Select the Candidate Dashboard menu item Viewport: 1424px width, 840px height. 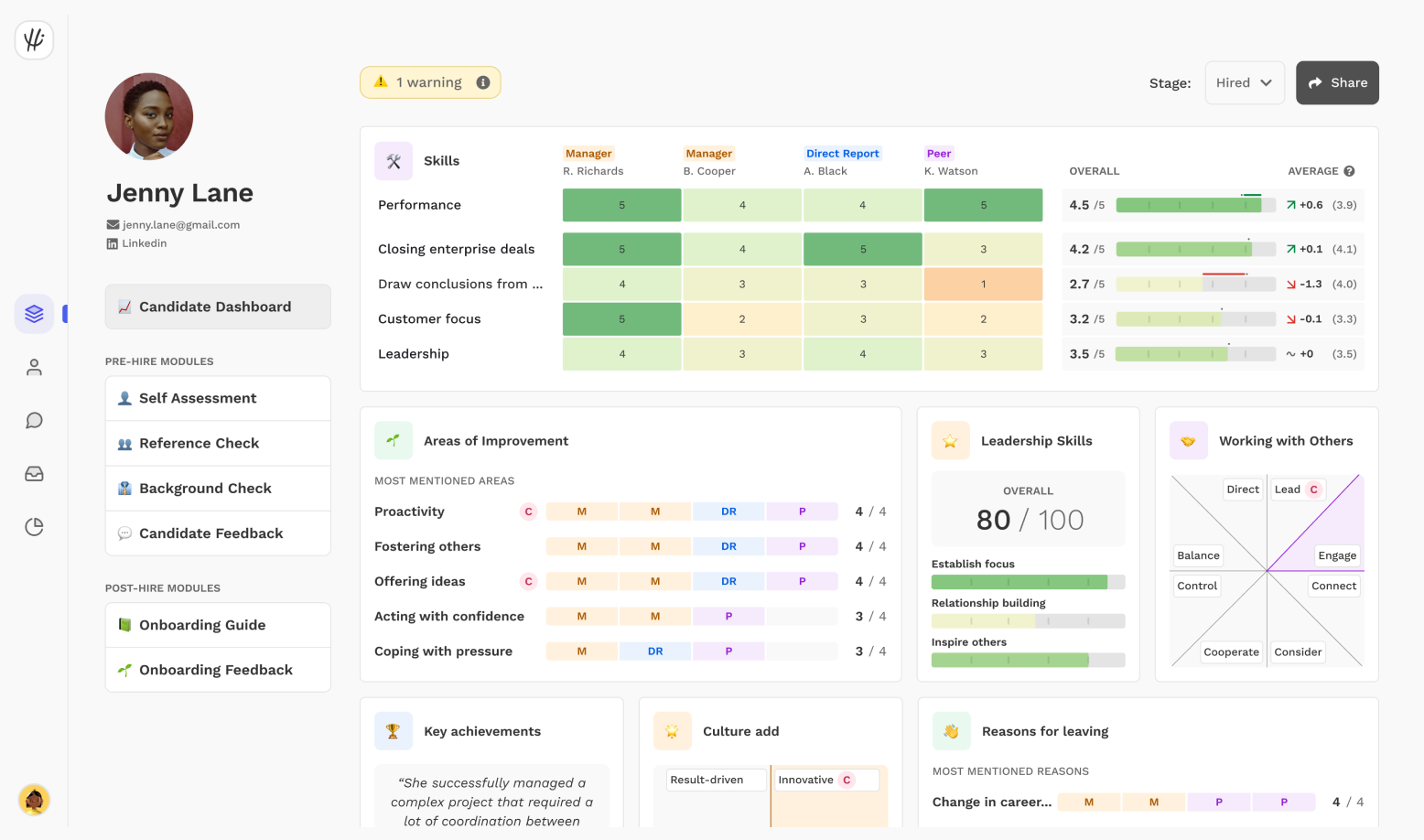(x=218, y=307)
